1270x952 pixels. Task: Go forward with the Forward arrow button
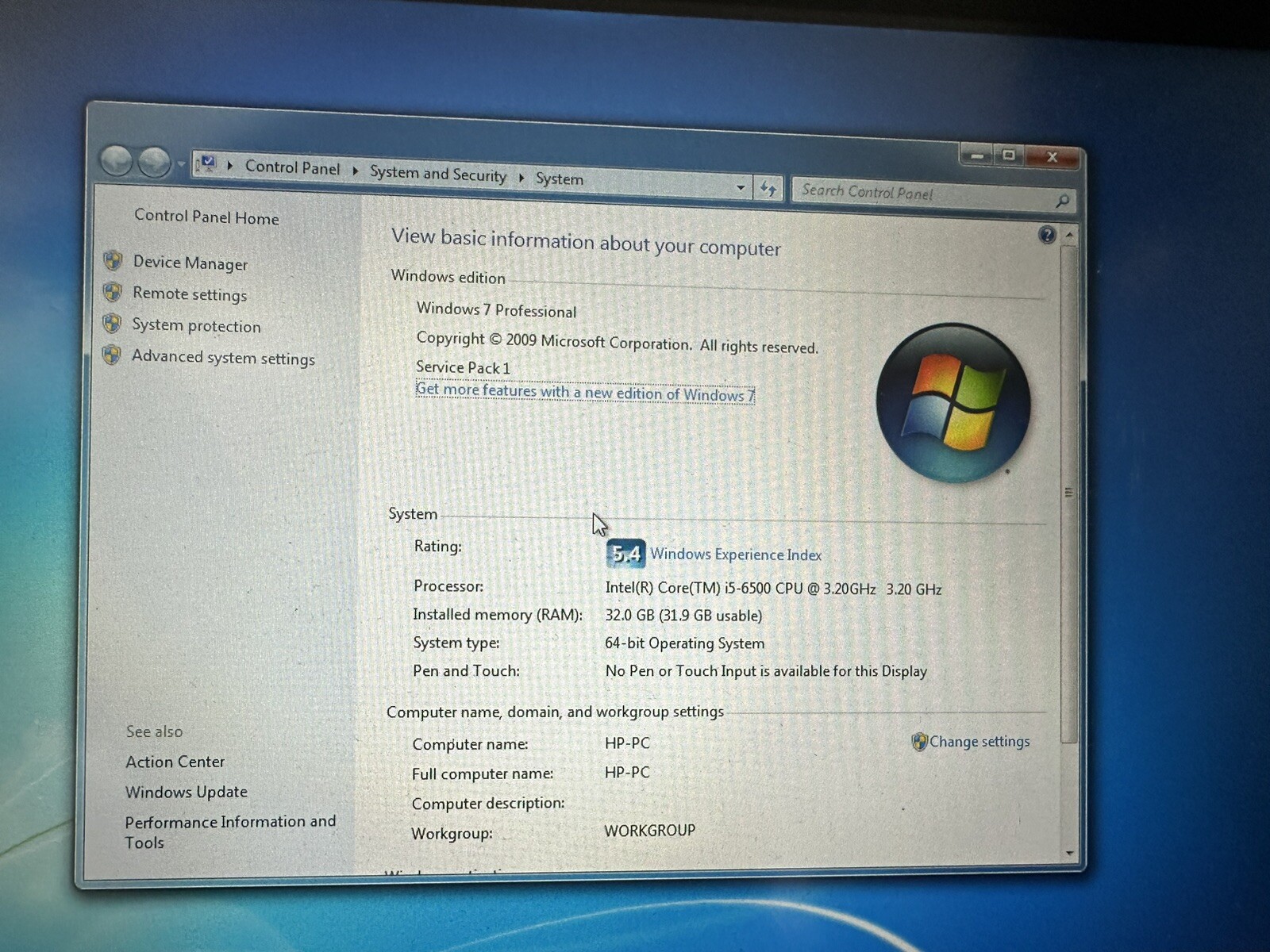click(x=154, y=163)
